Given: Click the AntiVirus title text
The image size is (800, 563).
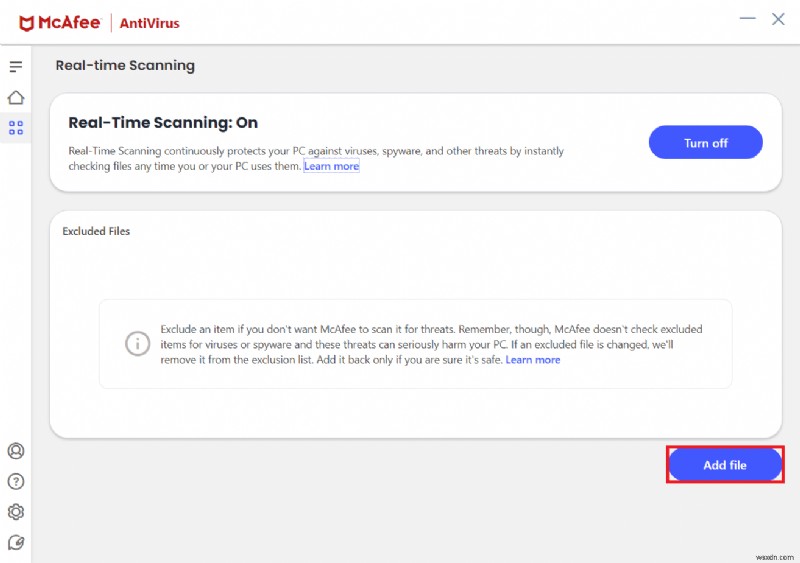Looking at the screenshot, I should tap(150, 22).
